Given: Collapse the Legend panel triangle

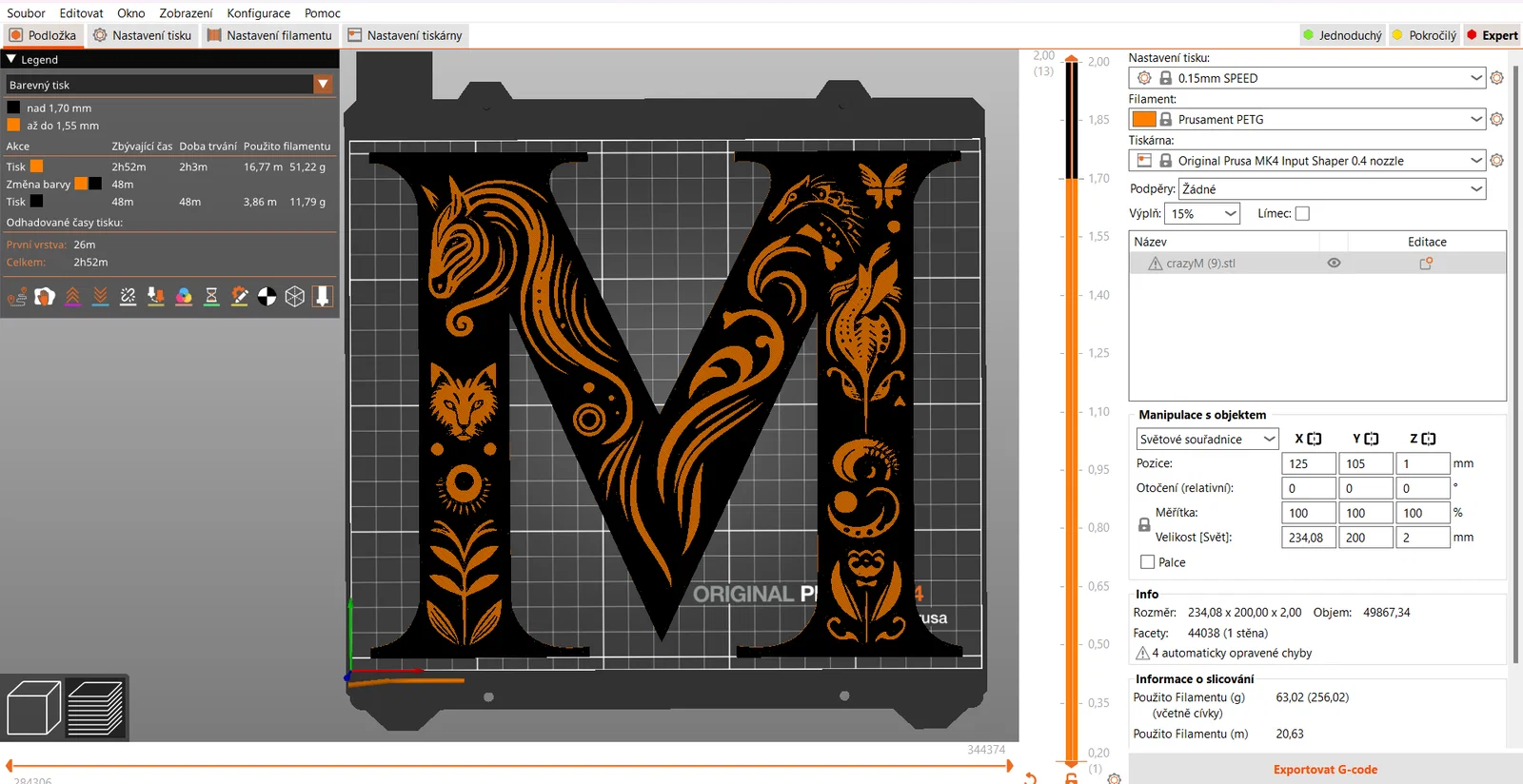Looking at the screenshot, I should click(x=11, y=59).
